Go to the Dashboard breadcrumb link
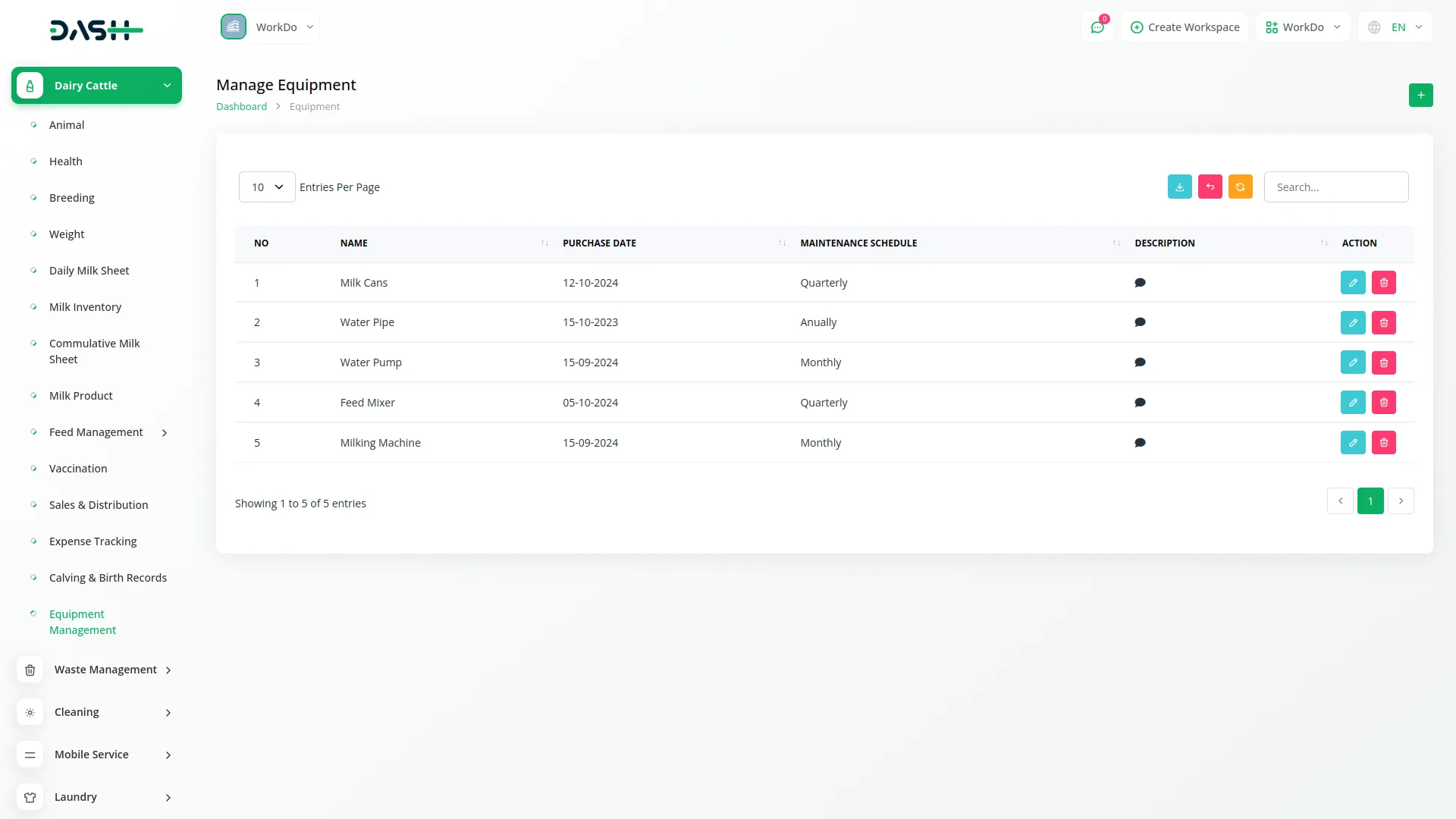 pos(241,107)
